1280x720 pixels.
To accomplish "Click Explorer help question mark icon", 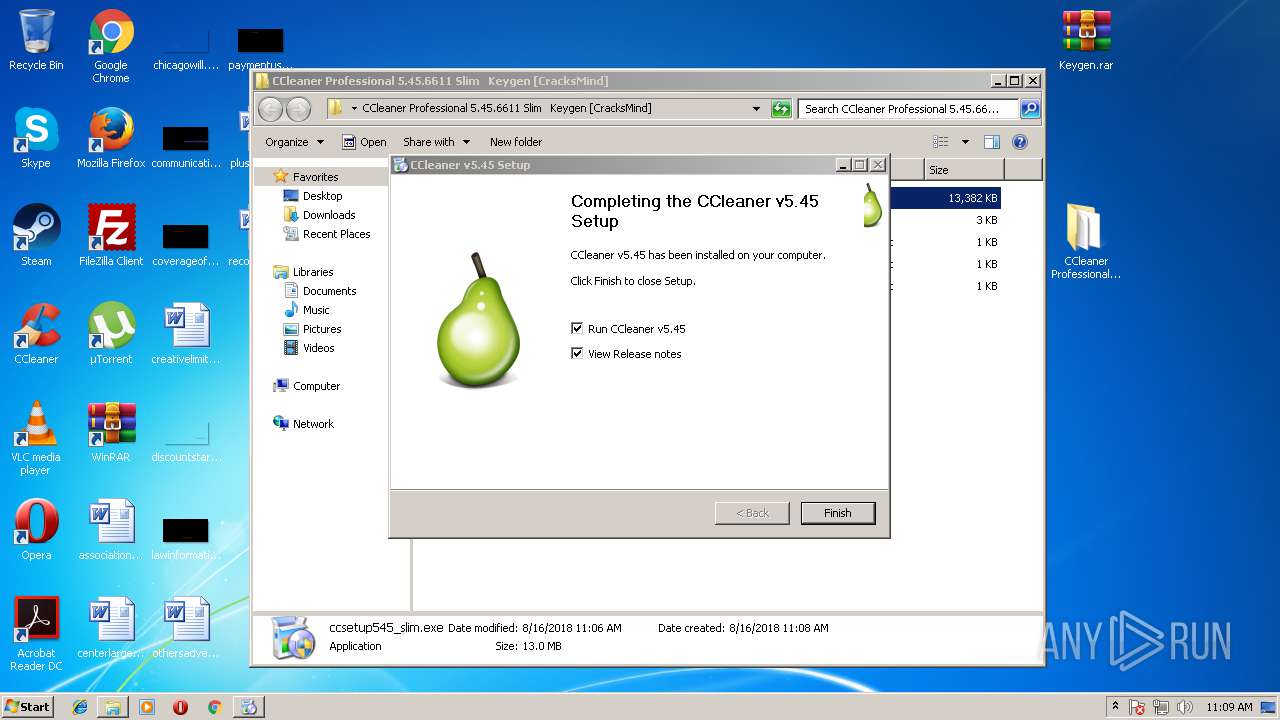I will coord(1020,142).
